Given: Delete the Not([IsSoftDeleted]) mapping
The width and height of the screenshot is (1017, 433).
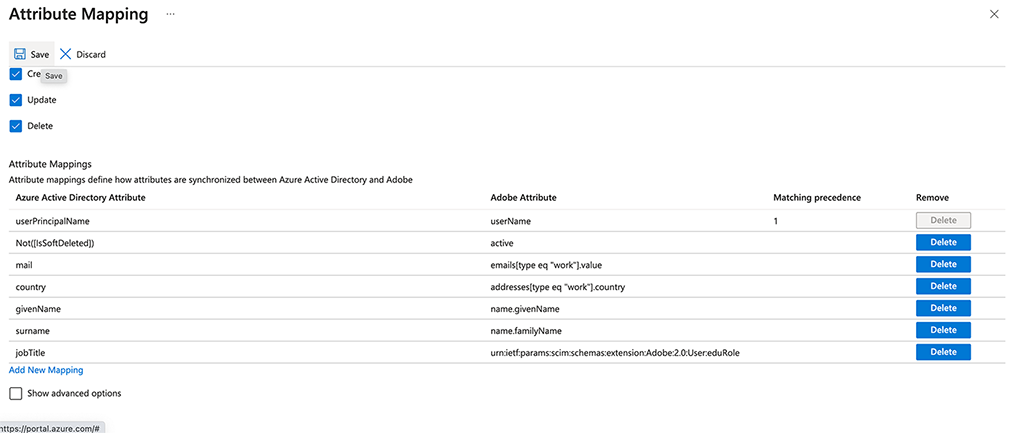Looking at the screenshot, I should pos(943,242).
